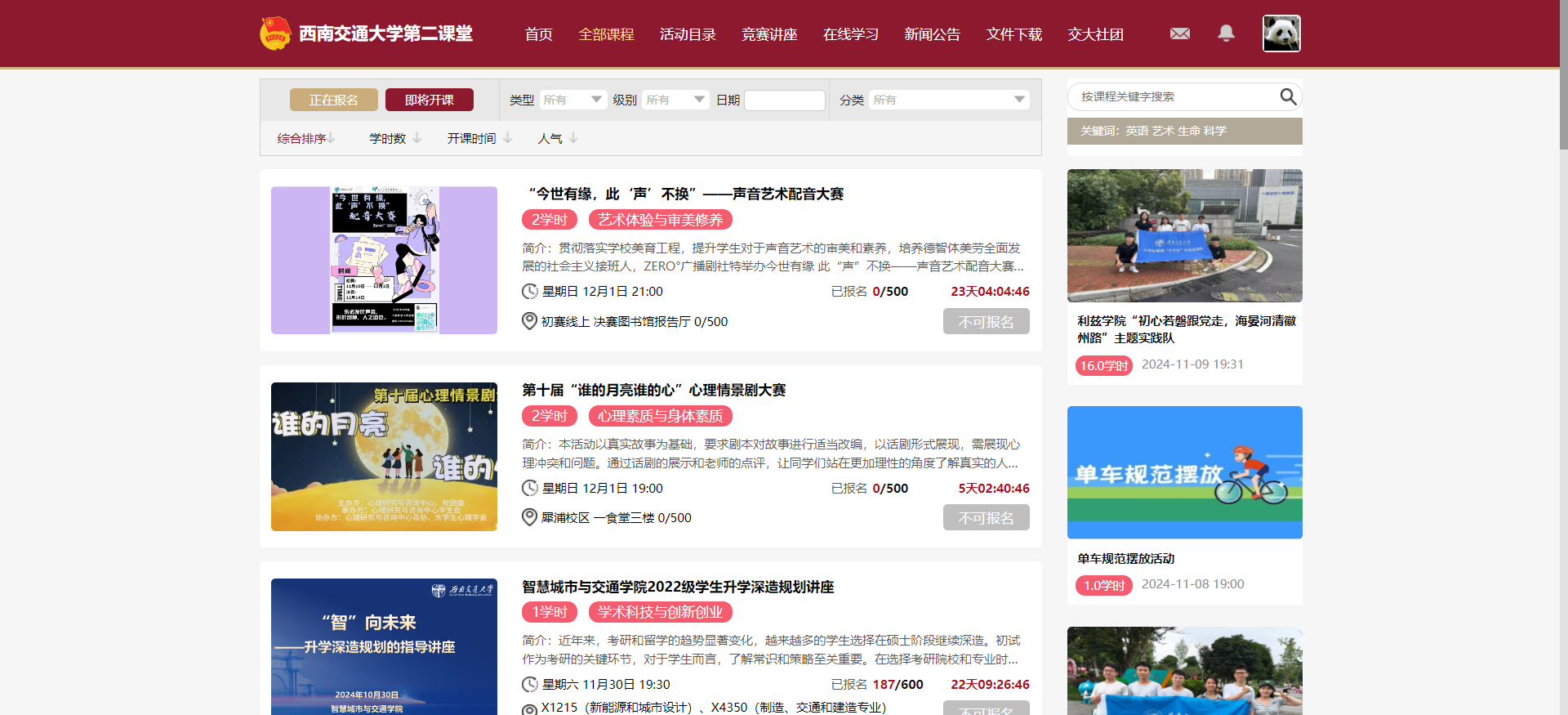Click countdown 5天02:40:46

(994, 488)
